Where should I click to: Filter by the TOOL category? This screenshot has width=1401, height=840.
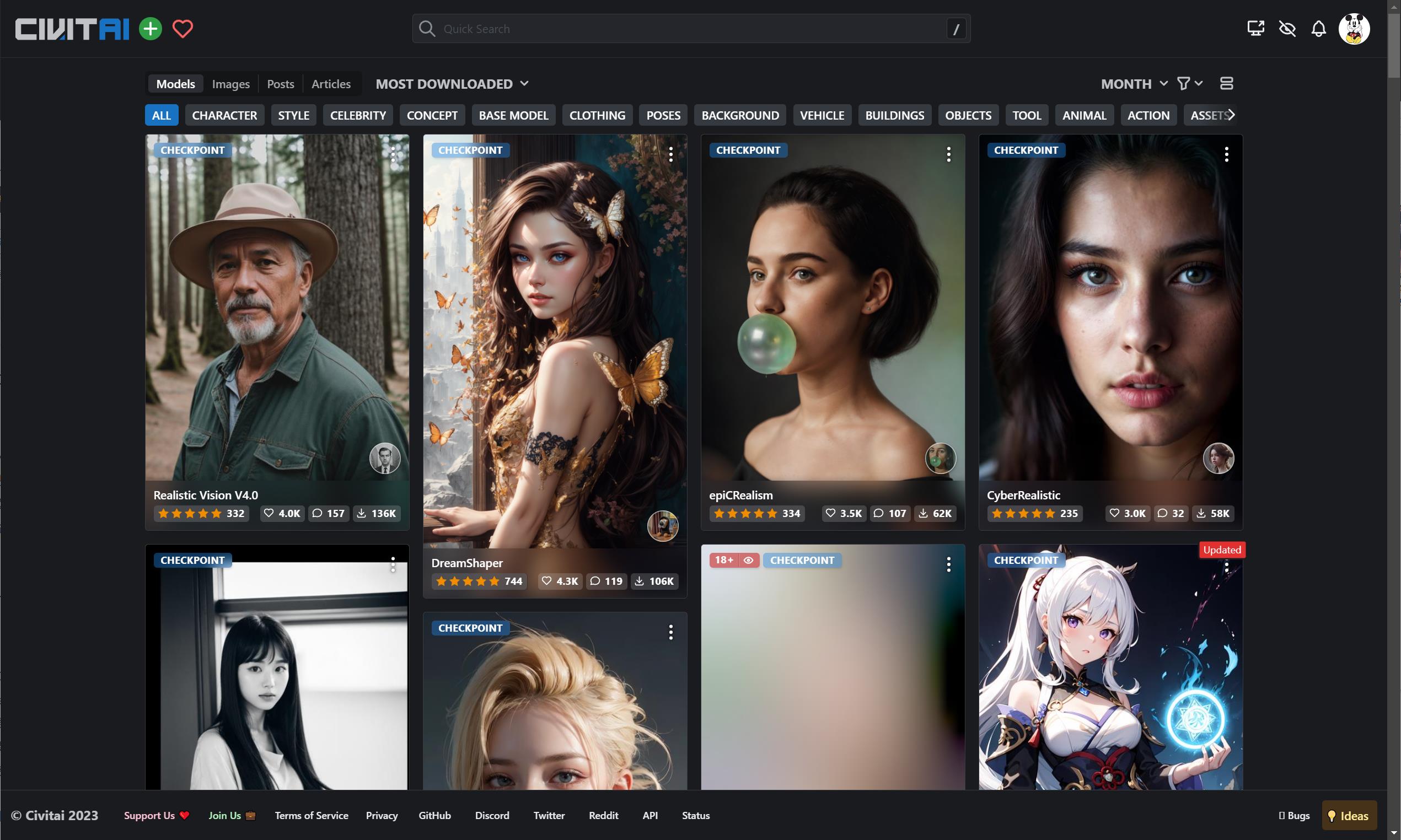click(1027, 115)
